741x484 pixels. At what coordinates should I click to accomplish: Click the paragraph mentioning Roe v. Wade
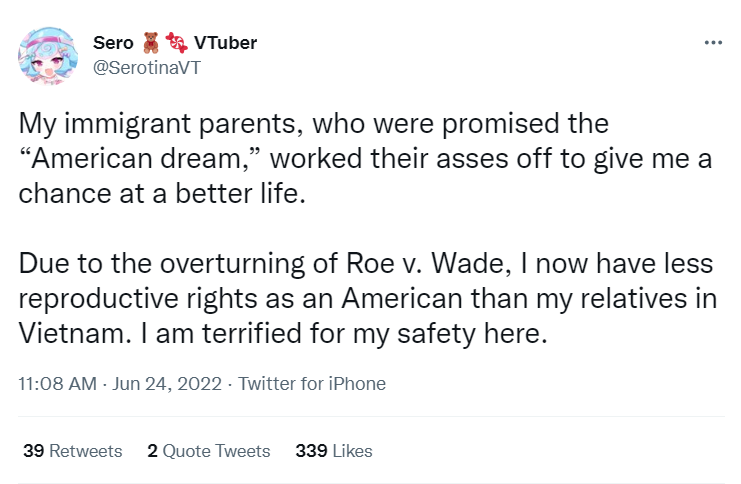pyautogui.click(x=367, y=298)
